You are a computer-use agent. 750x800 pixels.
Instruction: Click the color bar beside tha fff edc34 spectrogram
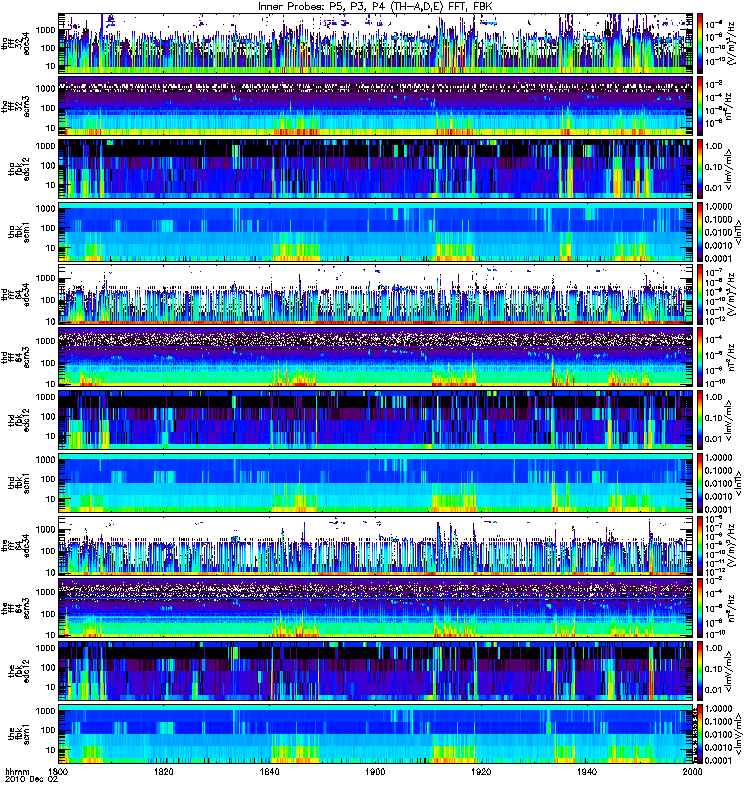(x=699, y=43)
